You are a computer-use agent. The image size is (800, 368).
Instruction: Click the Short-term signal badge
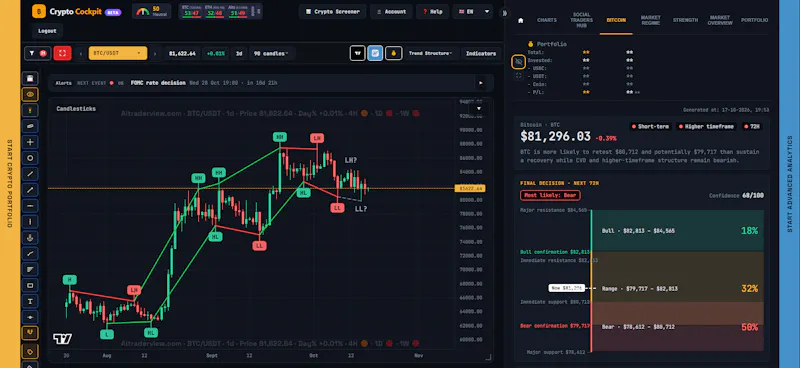pos(651,127)
